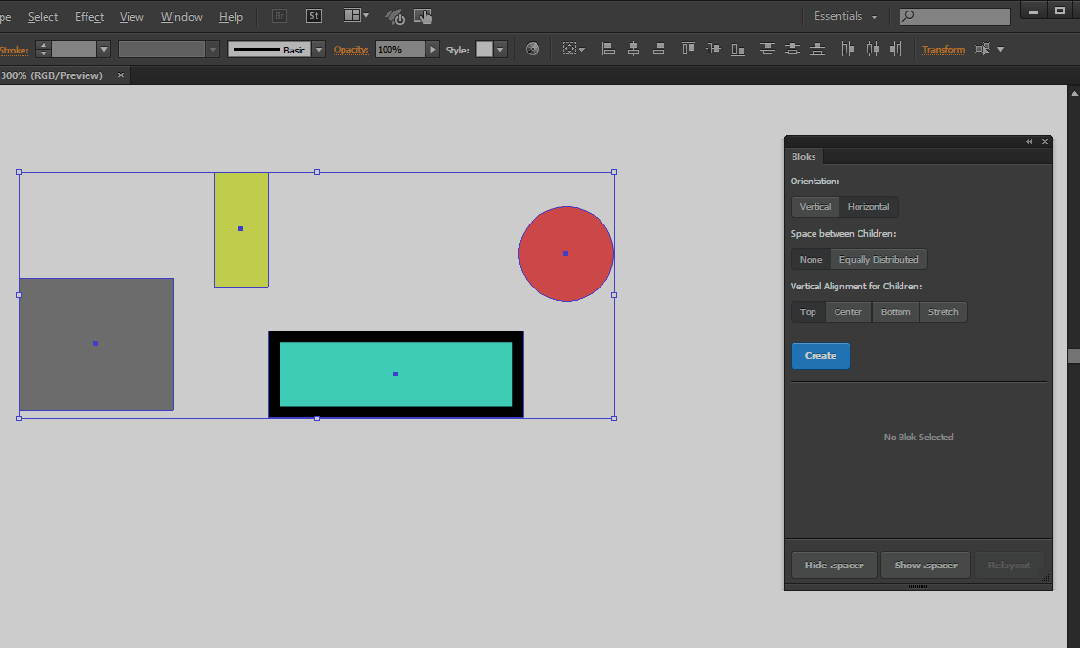Select the red circle on canvas
Screen dimensions: 1080x648
[x=565, y=254]
